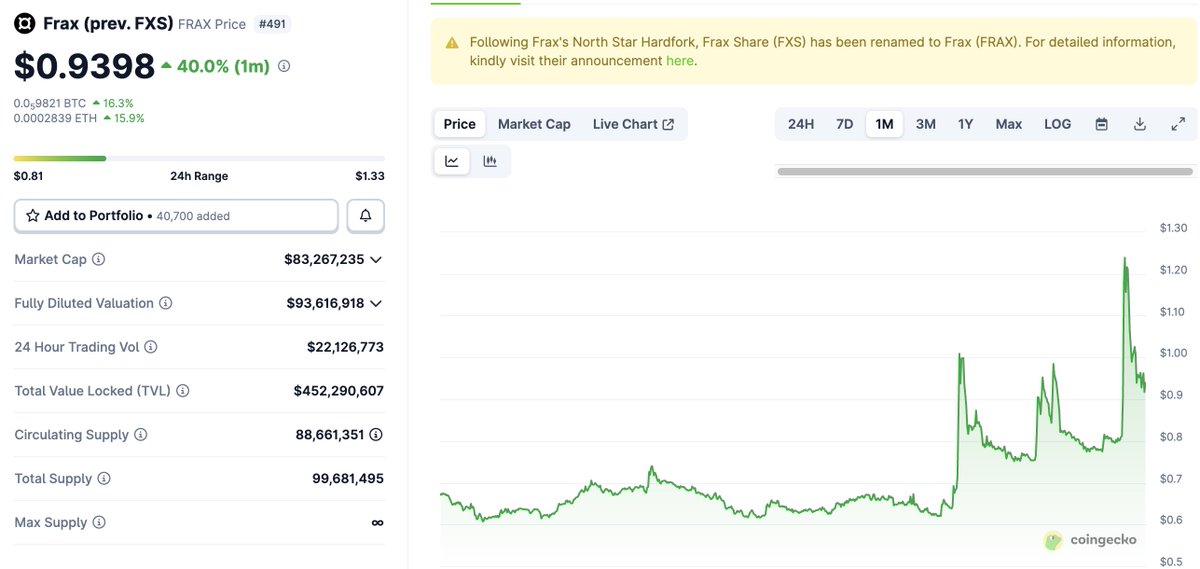Image resolution: width=1200 pixels, height=569 pixels.
Task: Select the 1Y time range
Action: pos(965,124)
